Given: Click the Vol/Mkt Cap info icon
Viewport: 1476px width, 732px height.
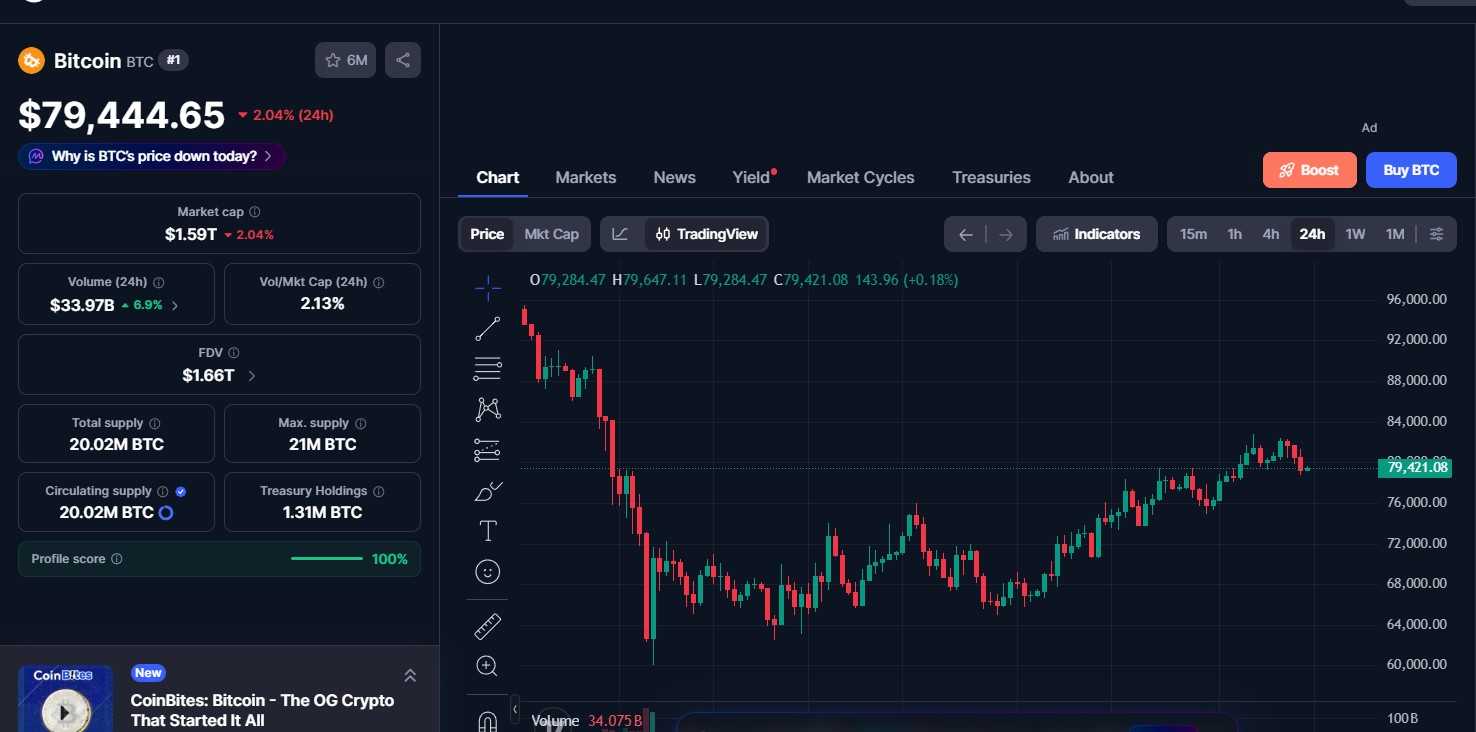Looking at the screenshot, I should tap(379, 282).
